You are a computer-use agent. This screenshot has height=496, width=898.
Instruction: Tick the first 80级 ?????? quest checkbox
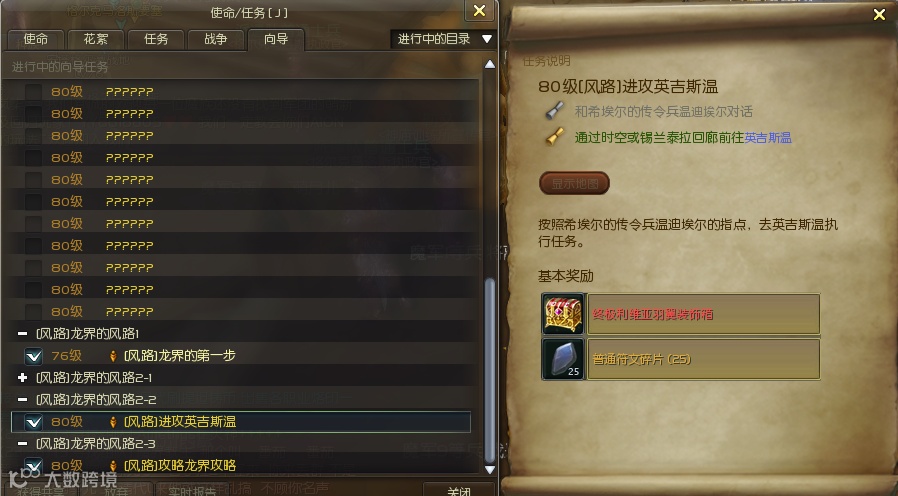click(33, 92)
